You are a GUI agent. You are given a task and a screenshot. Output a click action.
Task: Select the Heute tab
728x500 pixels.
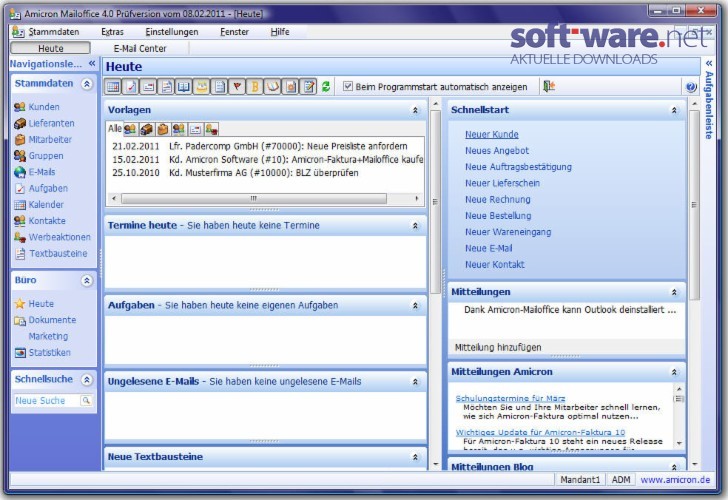[51, 48]
